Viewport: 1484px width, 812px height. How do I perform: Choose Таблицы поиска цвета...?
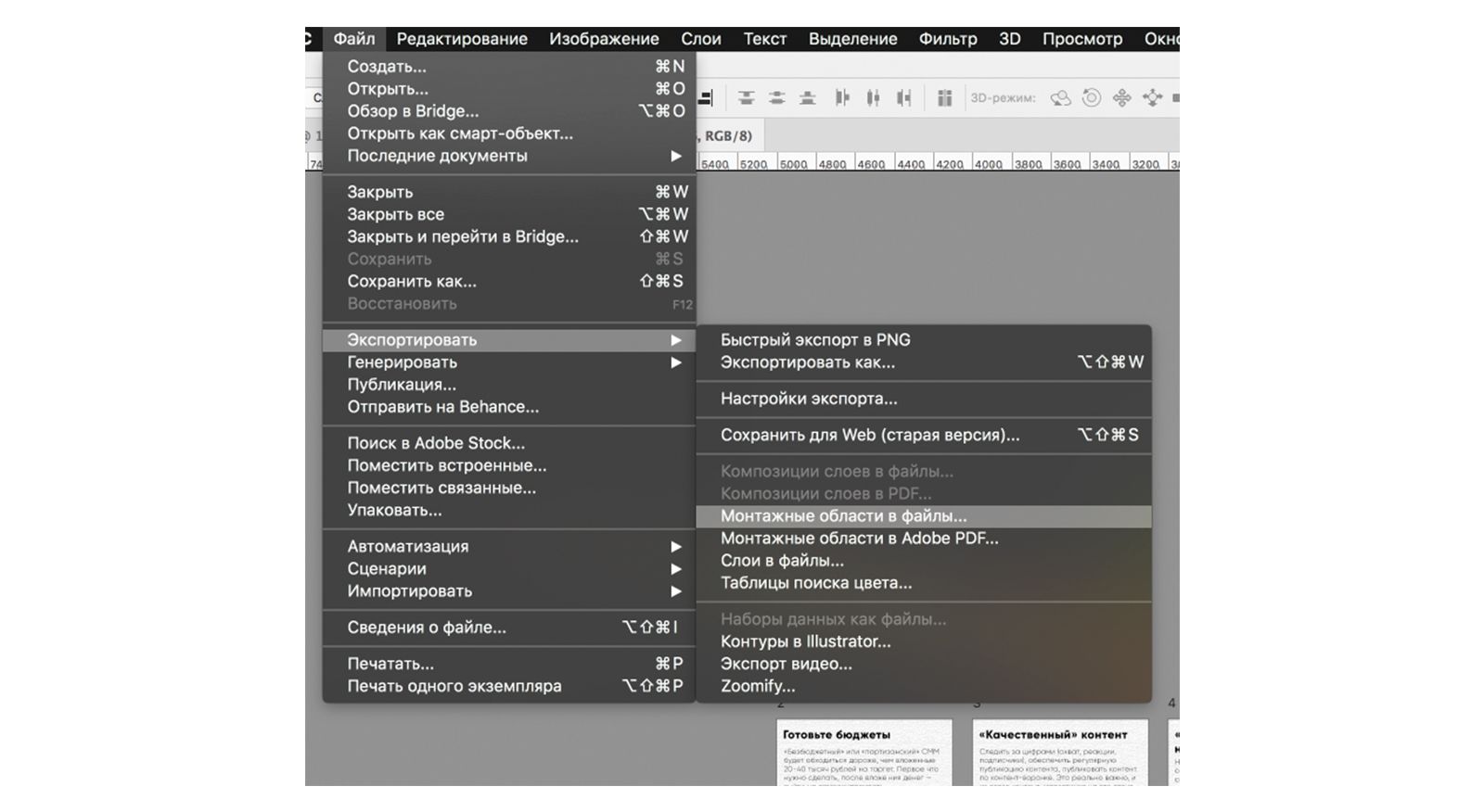click(x=924, y=583)
